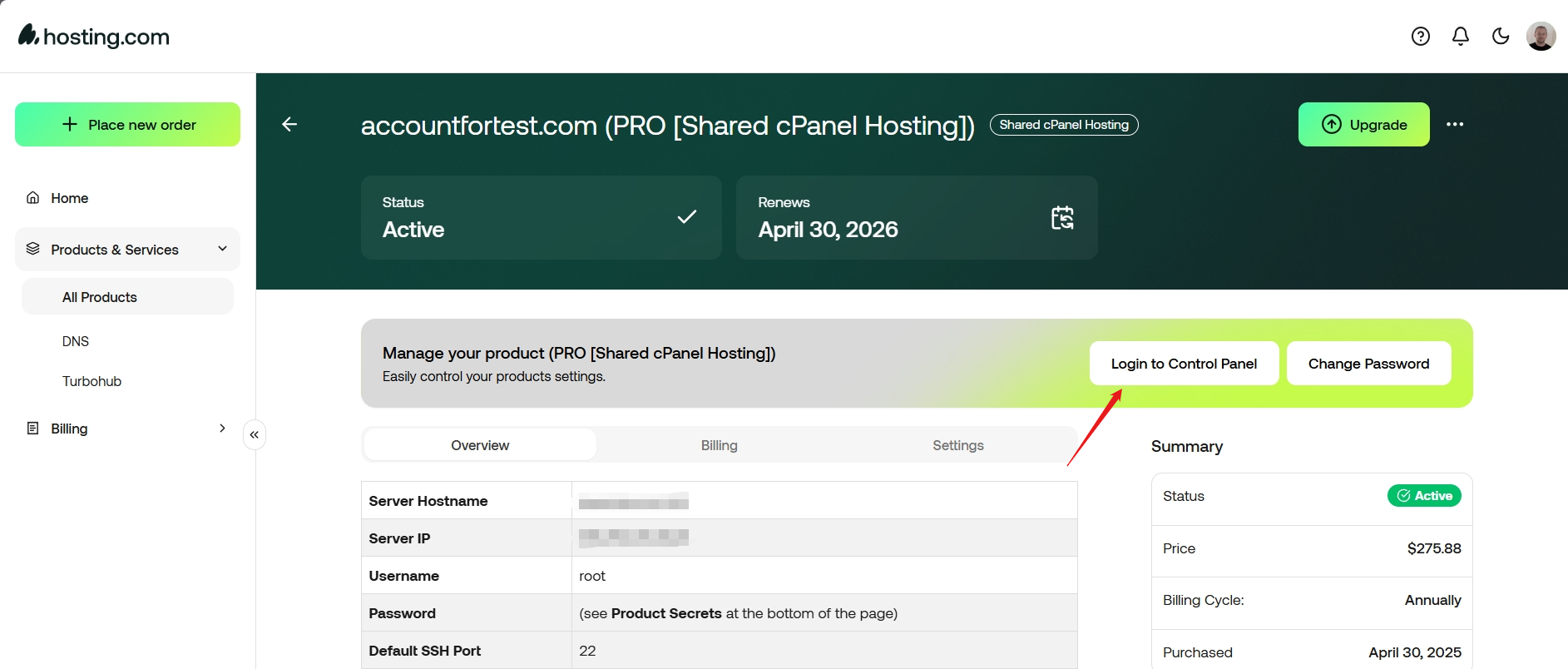This screenshot has width=1568, height=669.
Task: Click the Home house icon
Action: tap(33, 198)
